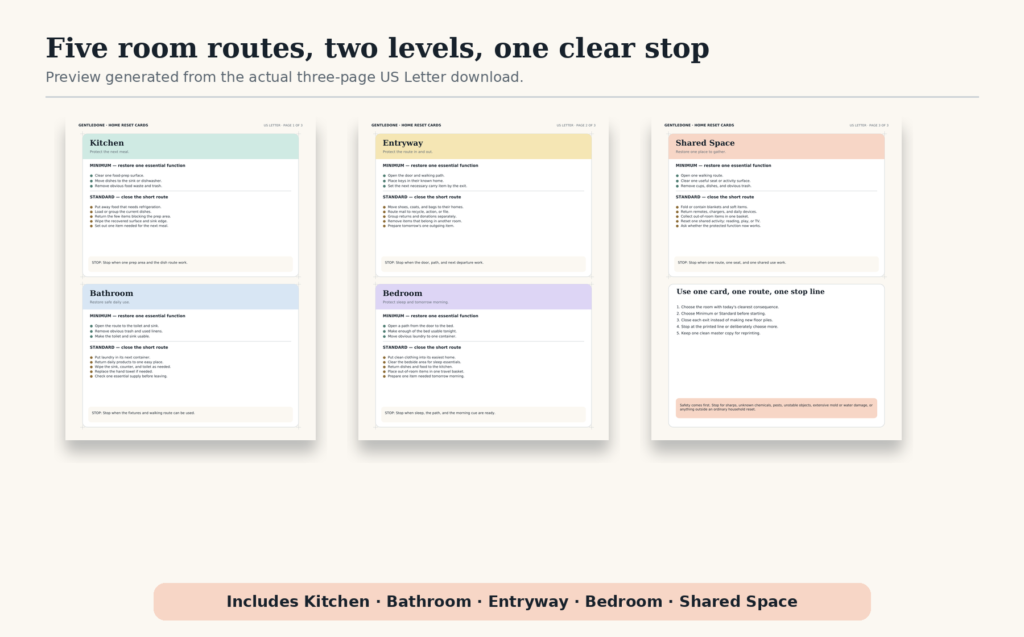Select the Entryway card title

[x=402, y=143]
